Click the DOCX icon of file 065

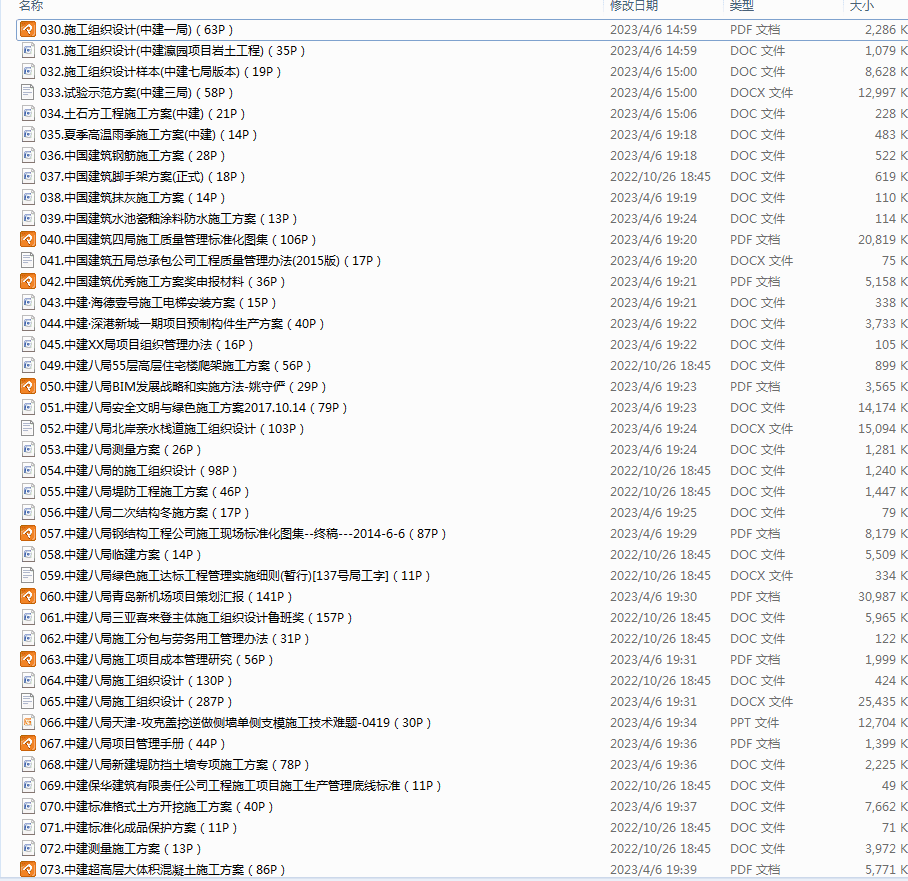[x=27, y=701]
